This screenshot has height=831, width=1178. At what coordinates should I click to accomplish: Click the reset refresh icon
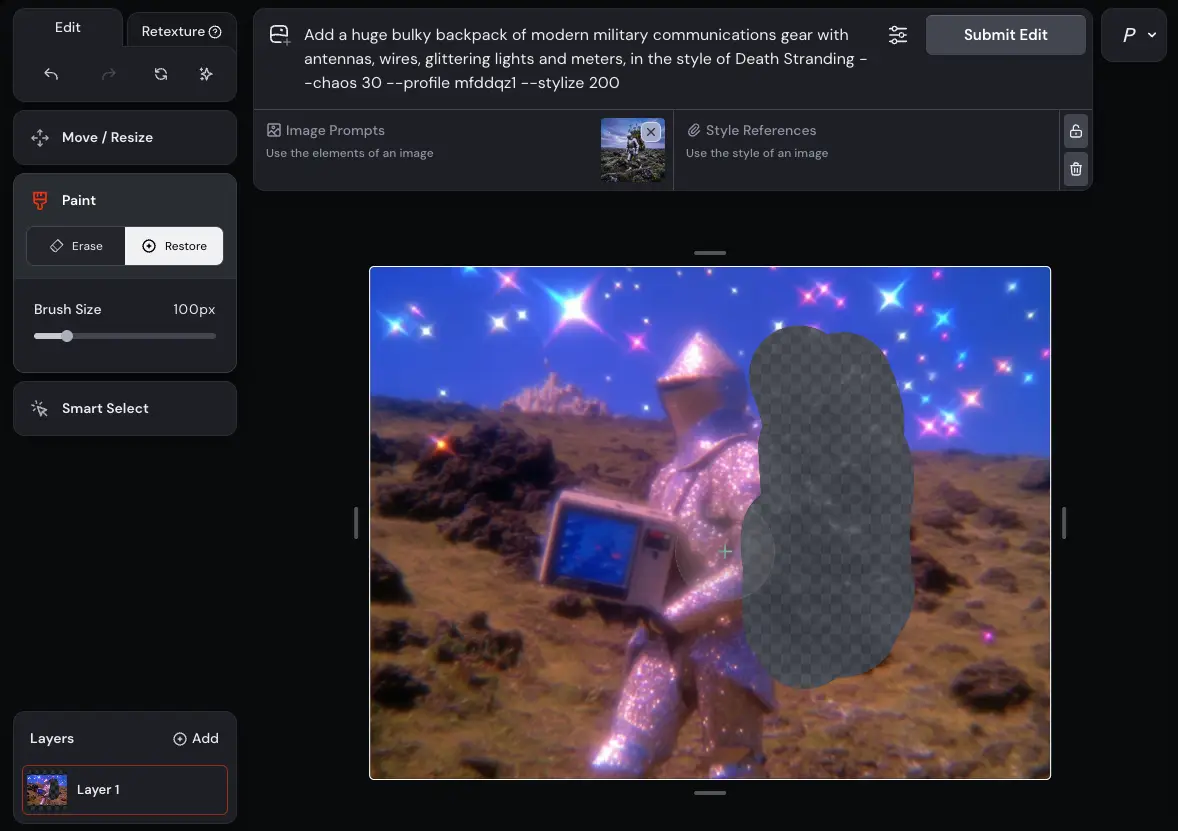click(x=160, y=74)
